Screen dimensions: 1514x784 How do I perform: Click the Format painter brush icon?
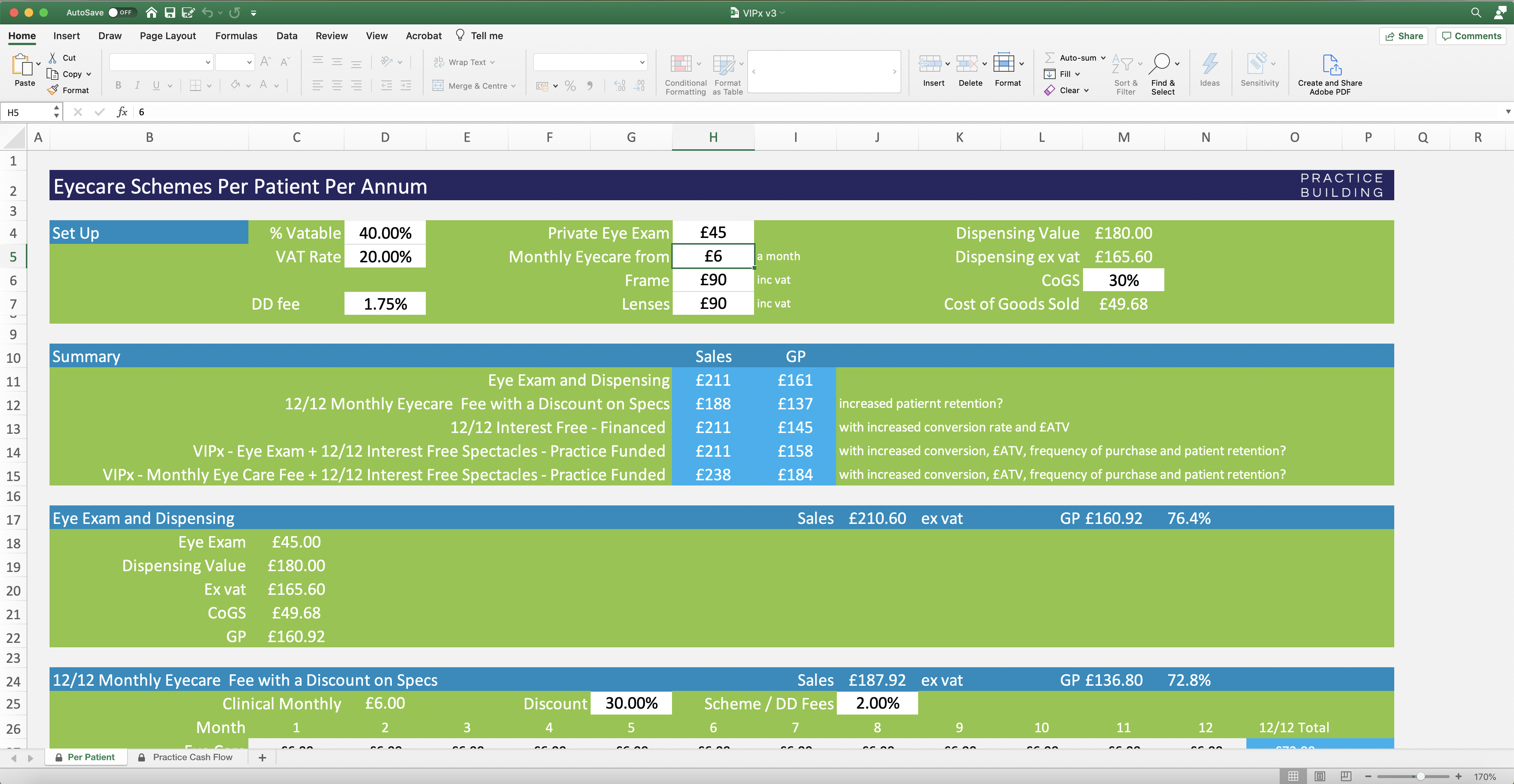53,90
